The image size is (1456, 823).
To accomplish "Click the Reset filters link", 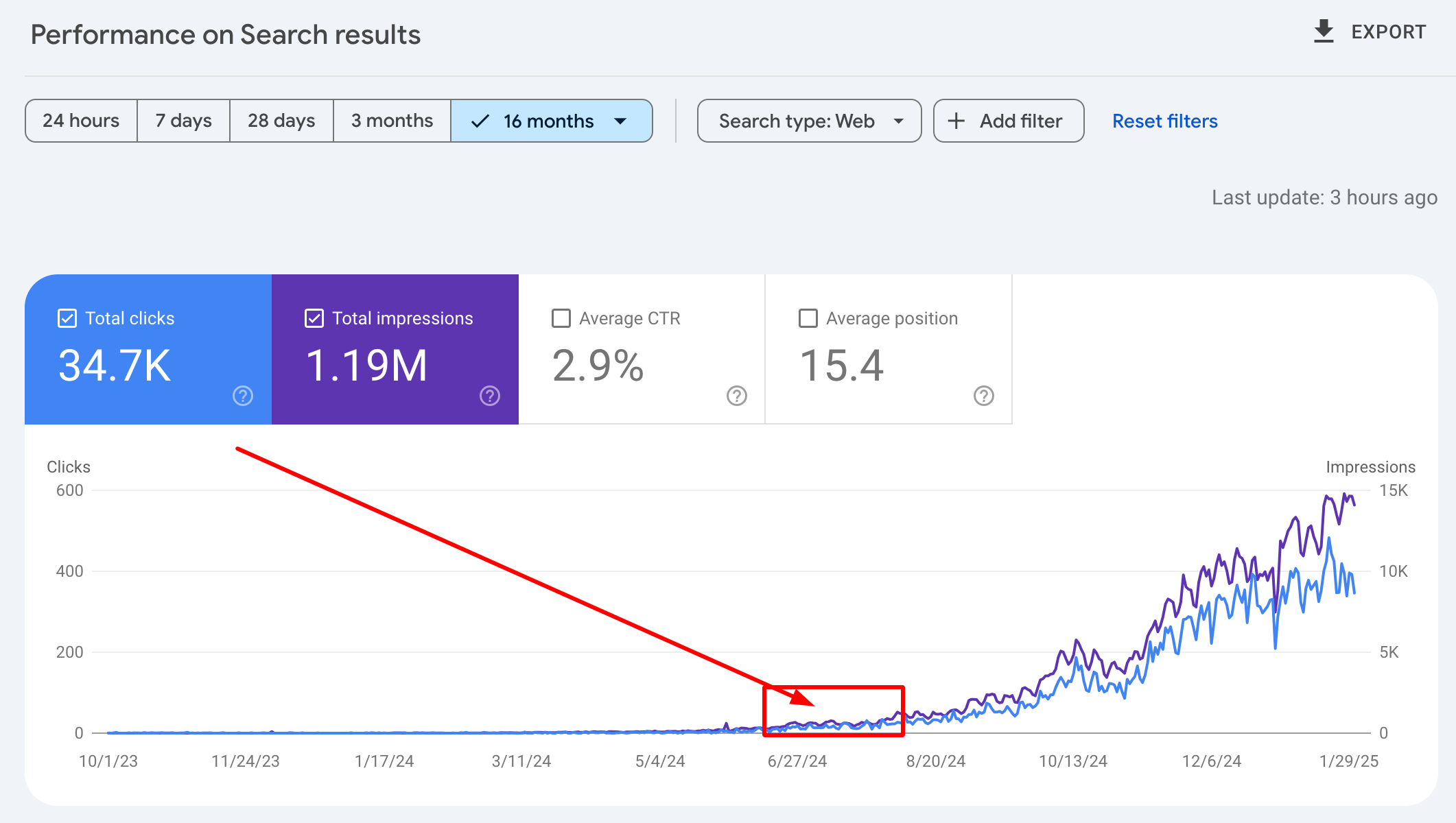I will click(x=1164, y=121).
